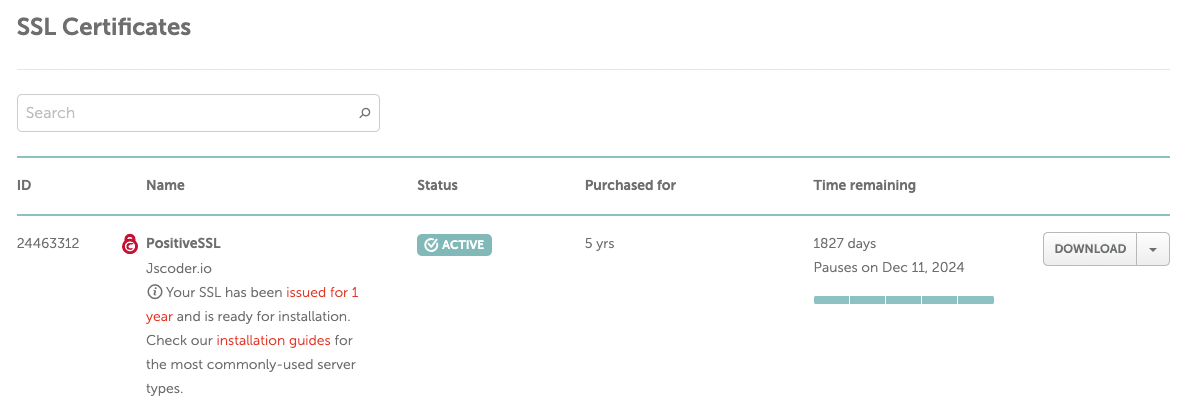Click the Jscoder.io domain text
1192x410 pixels.
(x=179, y=268)
